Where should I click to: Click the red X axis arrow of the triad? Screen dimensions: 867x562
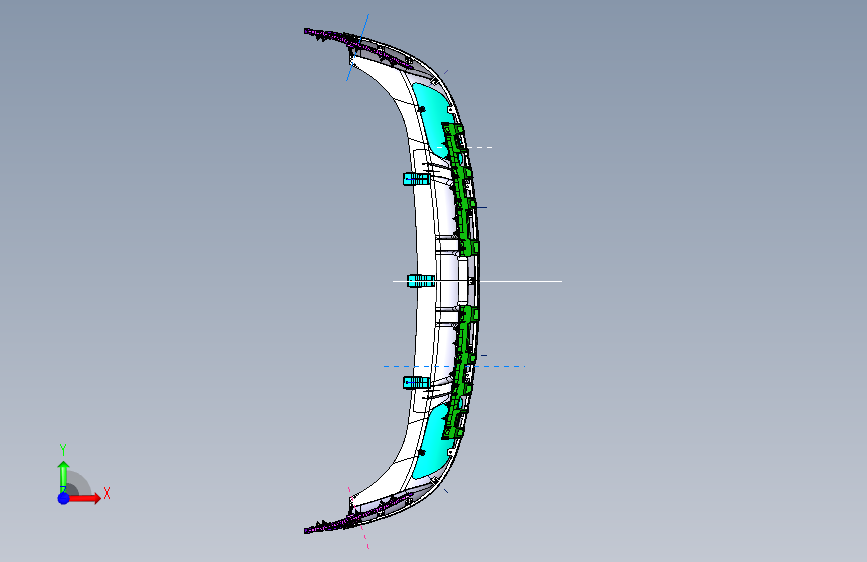[84, 498]
